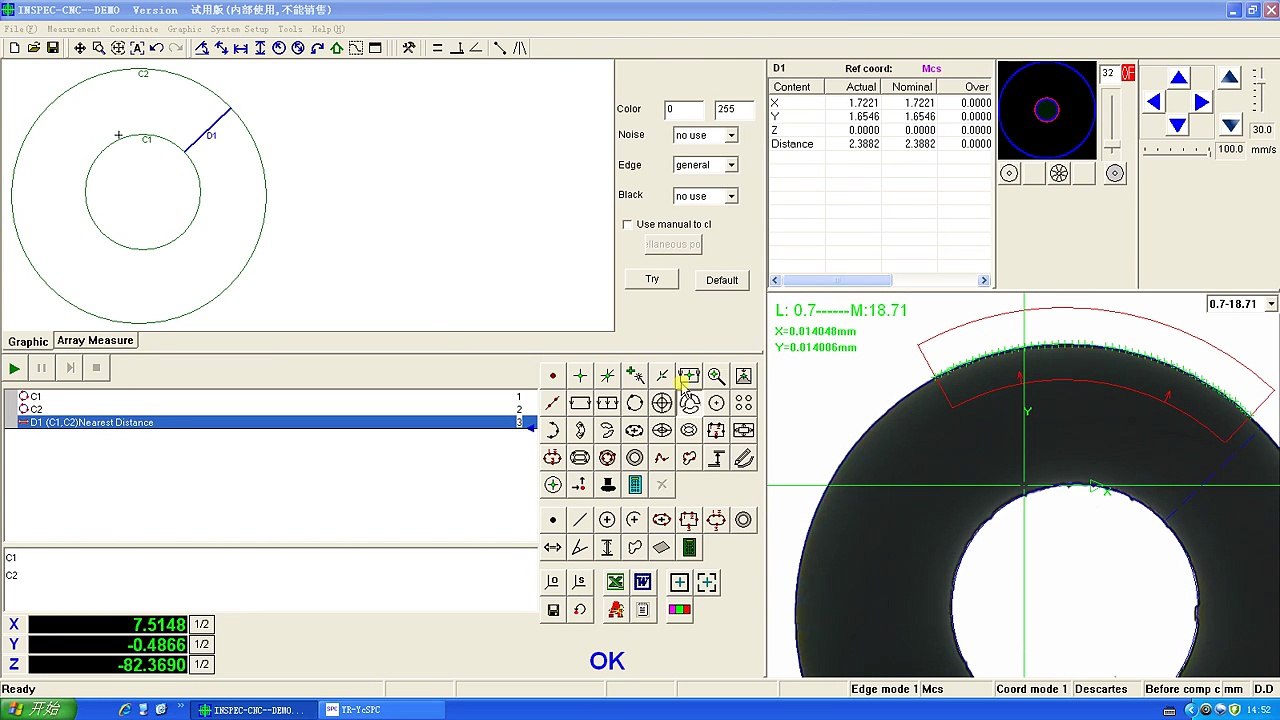
Task: Move stage left with blue arrow
Action: point(1154,102)
